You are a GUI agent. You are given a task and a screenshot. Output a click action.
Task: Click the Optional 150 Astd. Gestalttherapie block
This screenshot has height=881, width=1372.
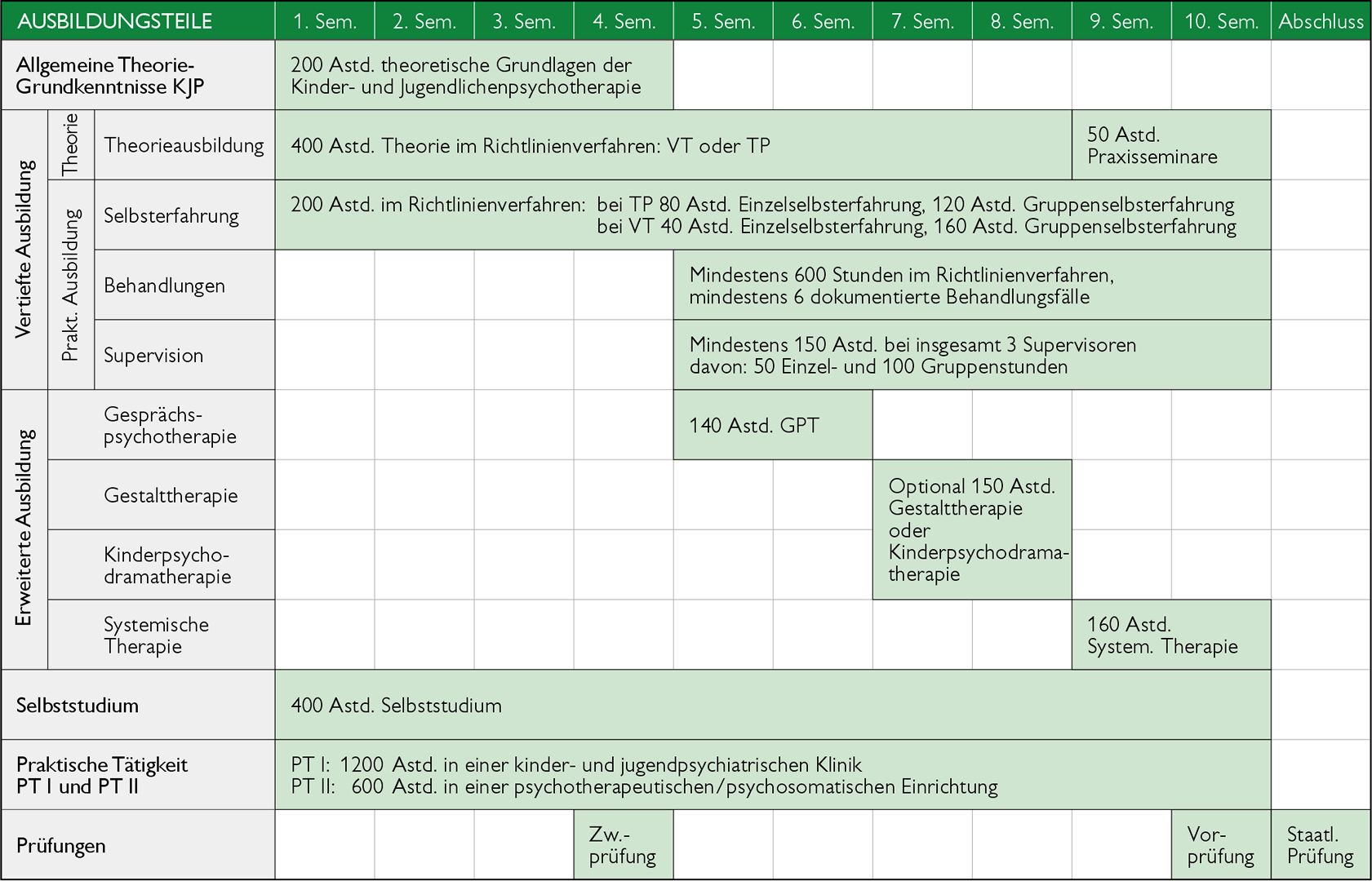pos(971,529)
